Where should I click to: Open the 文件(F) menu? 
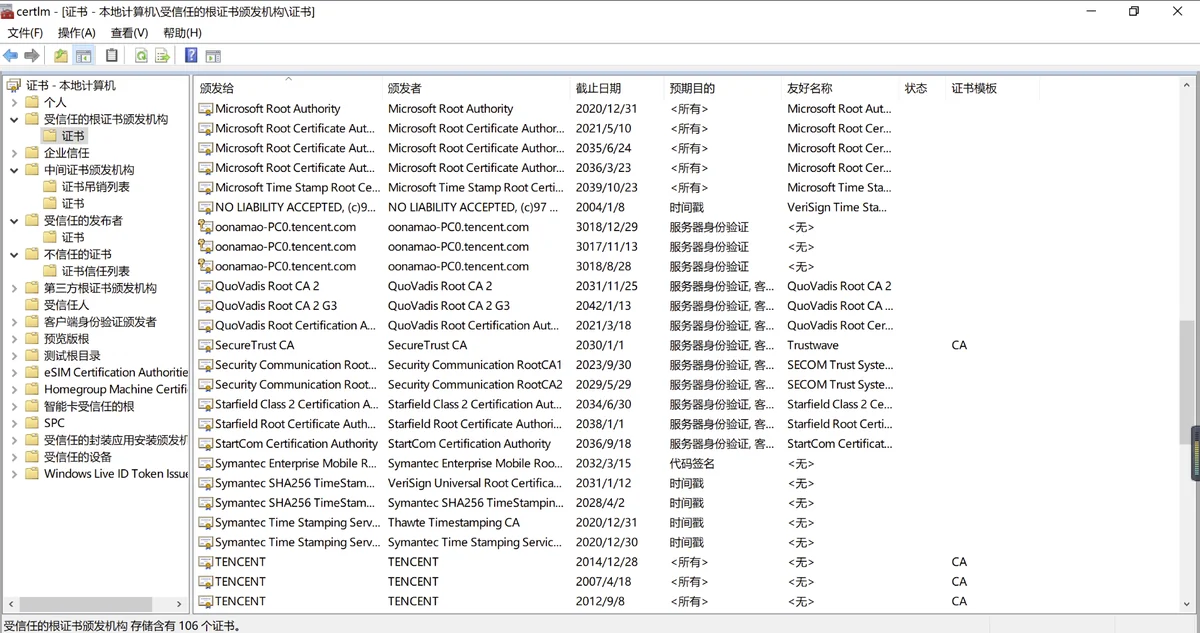25,33
